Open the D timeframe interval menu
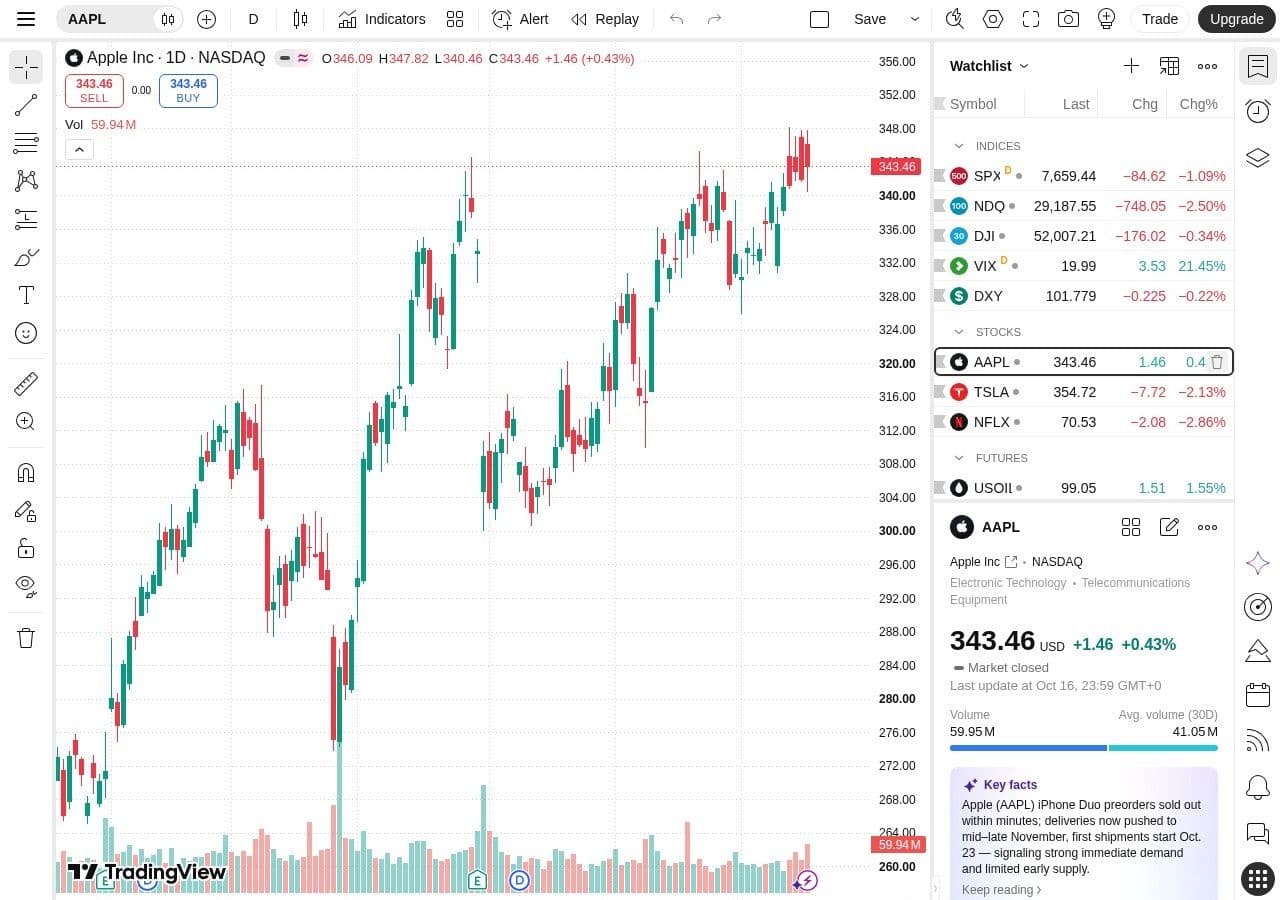Screen dimensions: 1280x900 point(253,19)
